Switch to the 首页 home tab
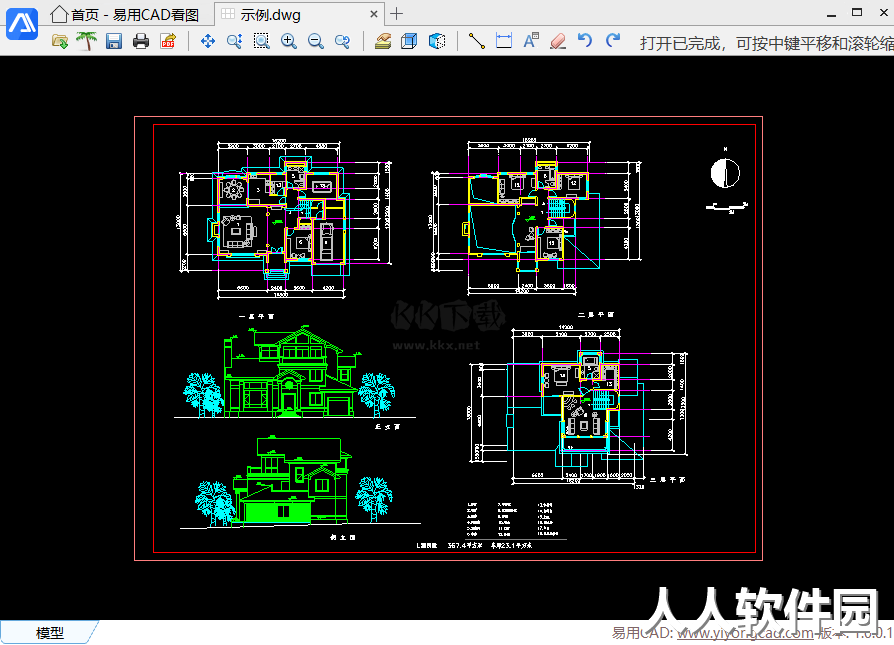Screen dimensions: 894x645 (x=124, y=14)
